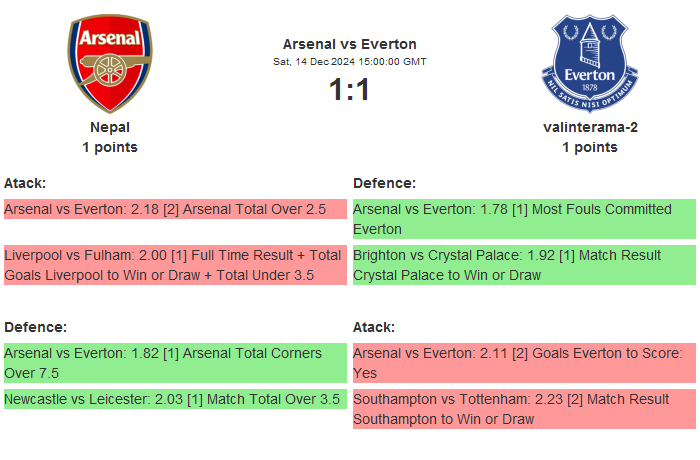Click the Arsenal vs Everton match title
The image size is (700, 460).
click(349, 44)
